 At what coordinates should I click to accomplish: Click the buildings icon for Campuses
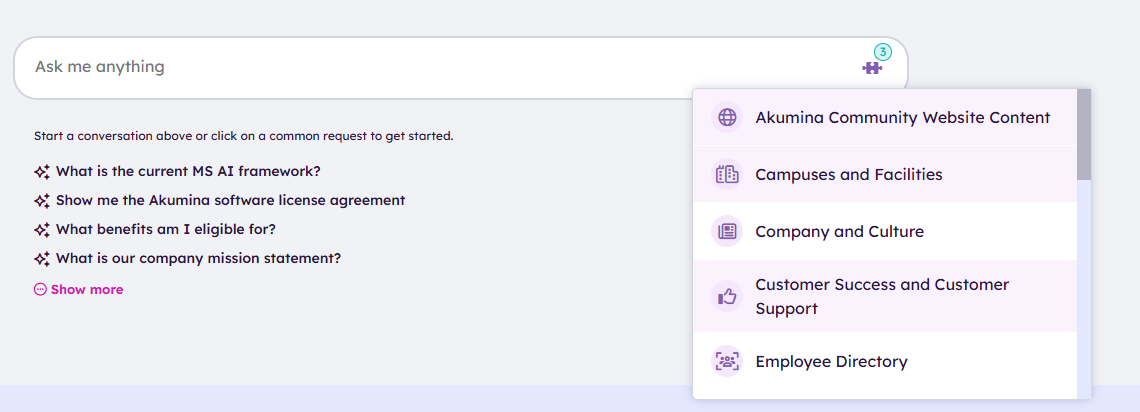coord(727,175)
